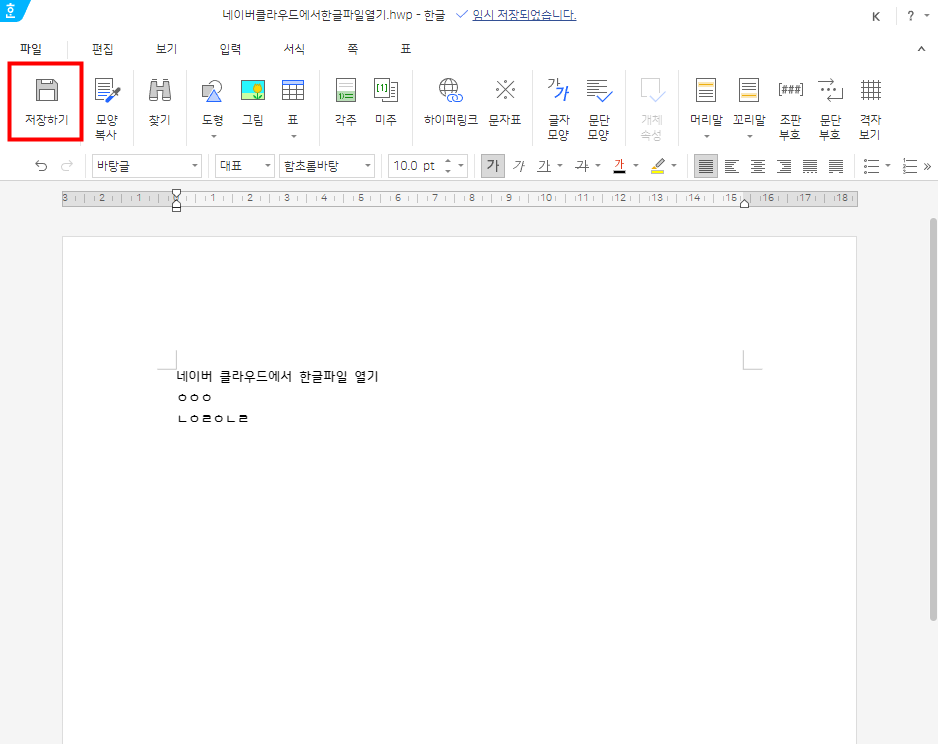The image size is (938, 744).
Task: Set left paragraph alignment
Action: 732,166
